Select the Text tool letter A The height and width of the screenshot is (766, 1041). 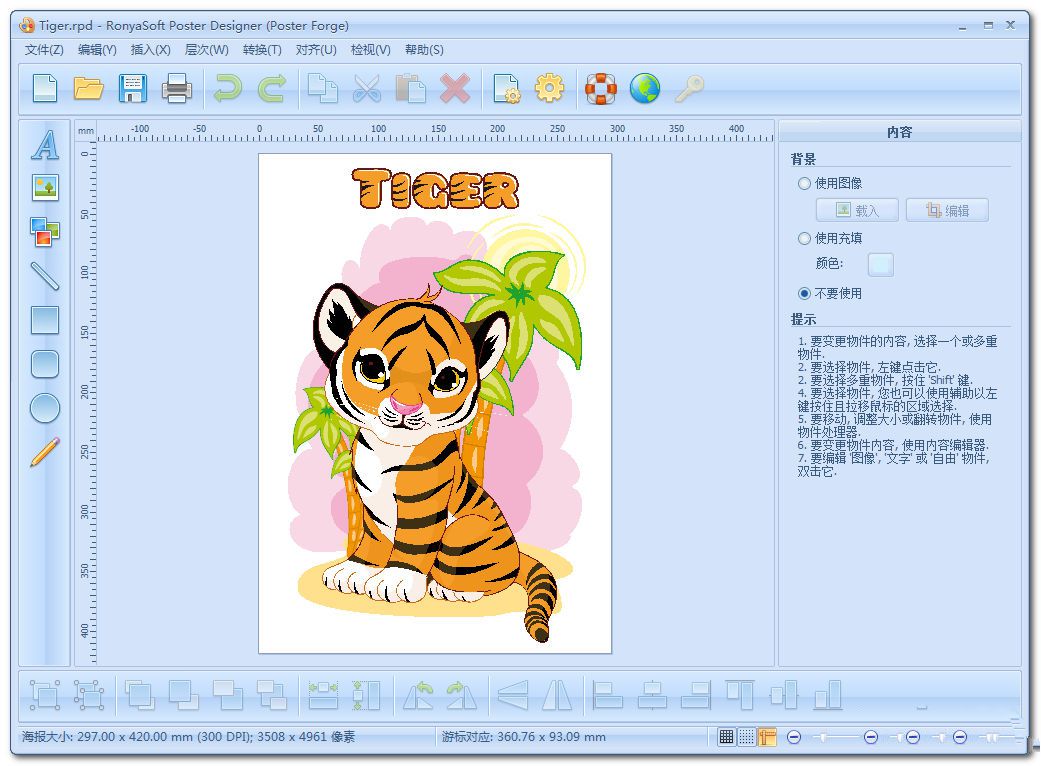44,145
